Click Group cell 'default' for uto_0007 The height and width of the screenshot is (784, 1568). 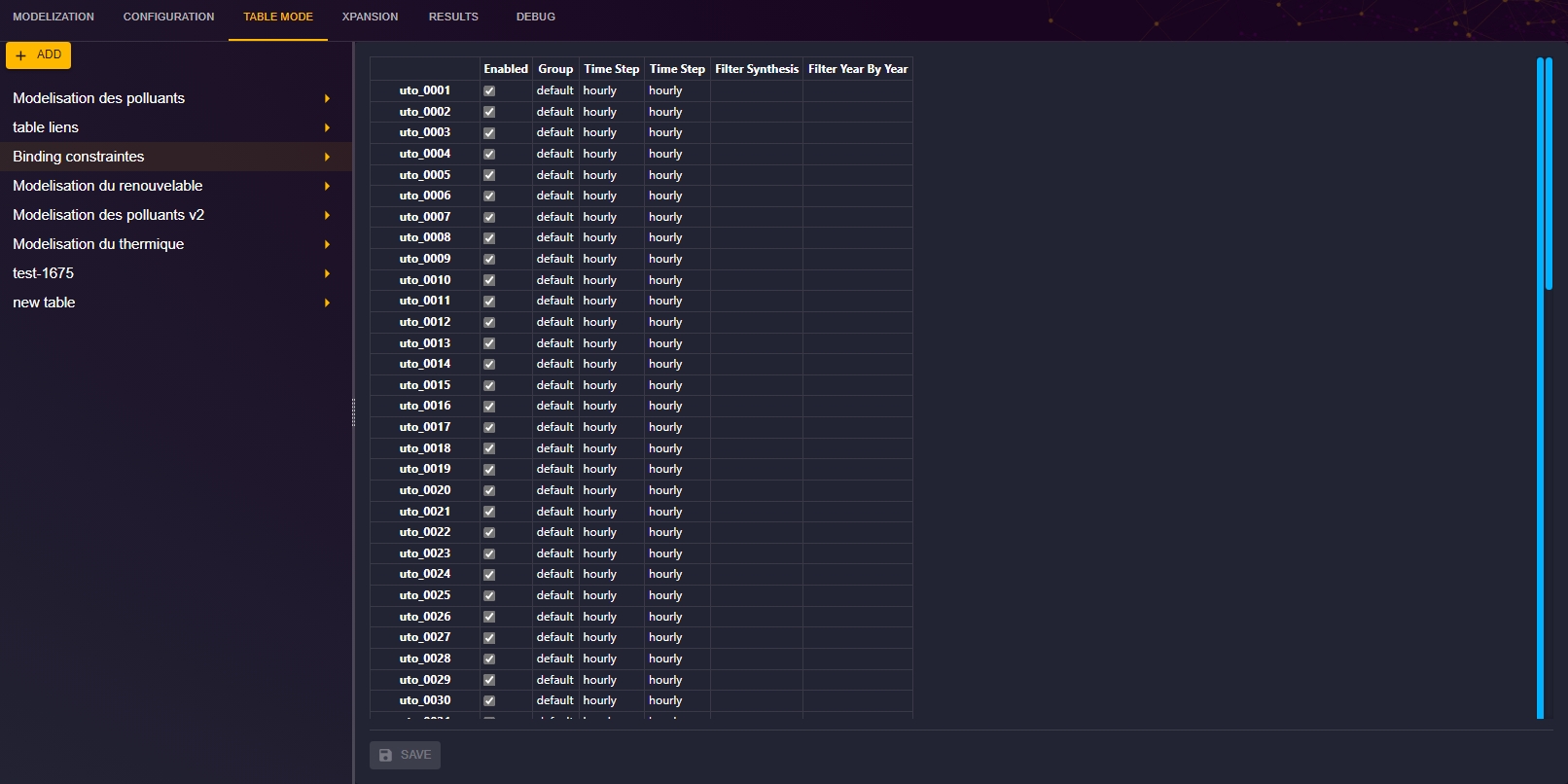click(x=555, y=217)
